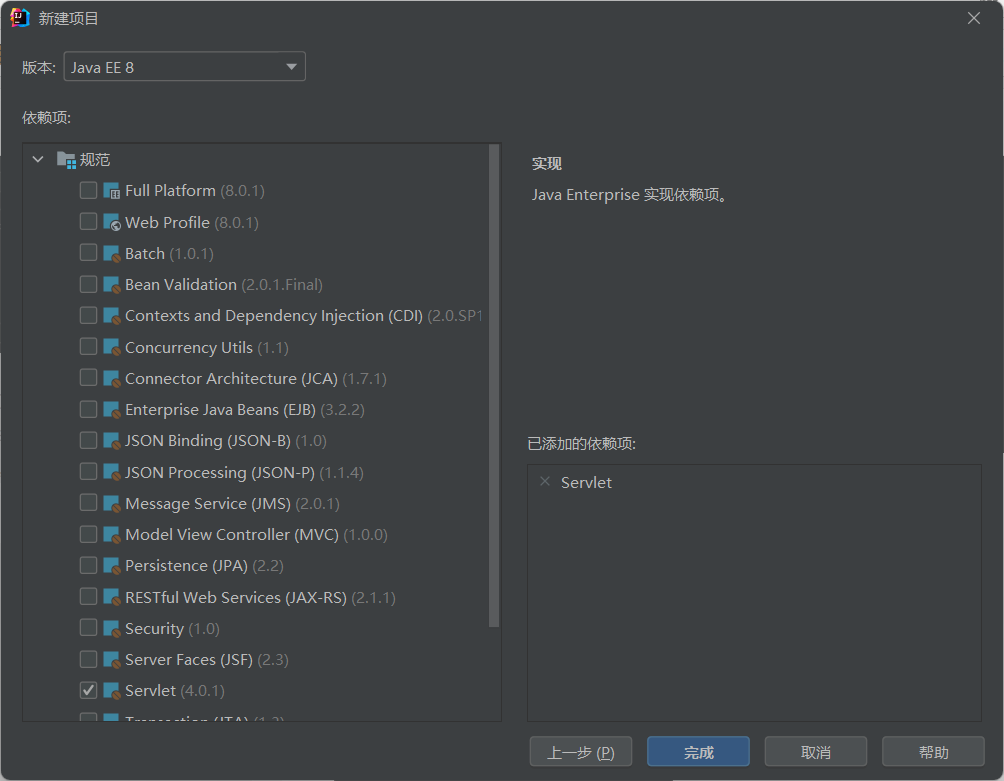Click the Servlet dependency icon
Viewport: 1004px width, 781px height.
(111, 691)
